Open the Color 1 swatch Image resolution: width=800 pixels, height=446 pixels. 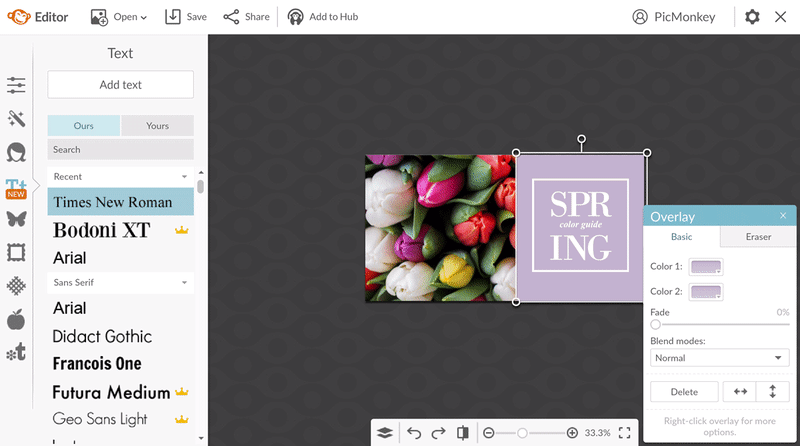pos(706,266)
